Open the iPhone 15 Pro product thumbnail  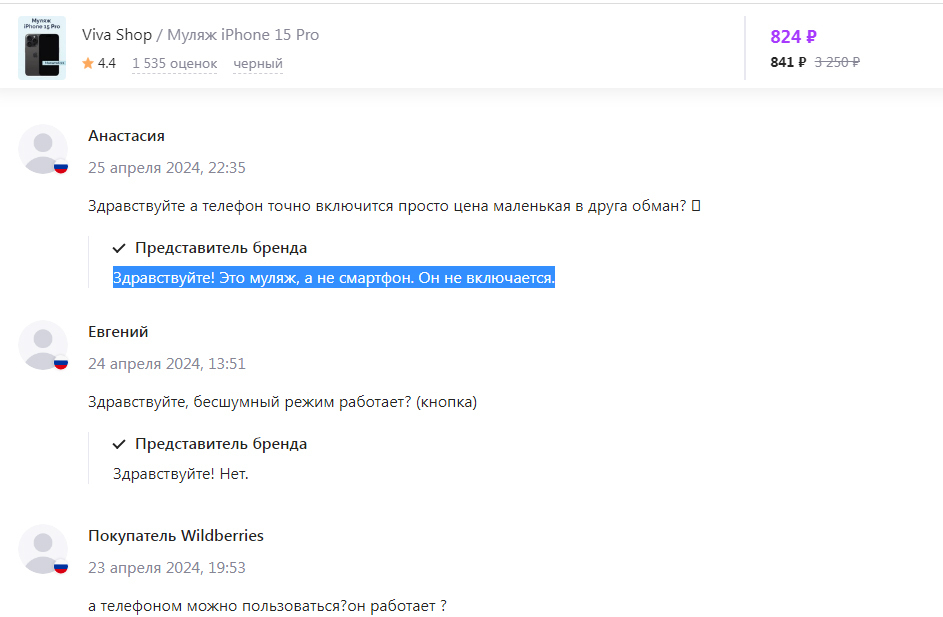coord(41,48)
